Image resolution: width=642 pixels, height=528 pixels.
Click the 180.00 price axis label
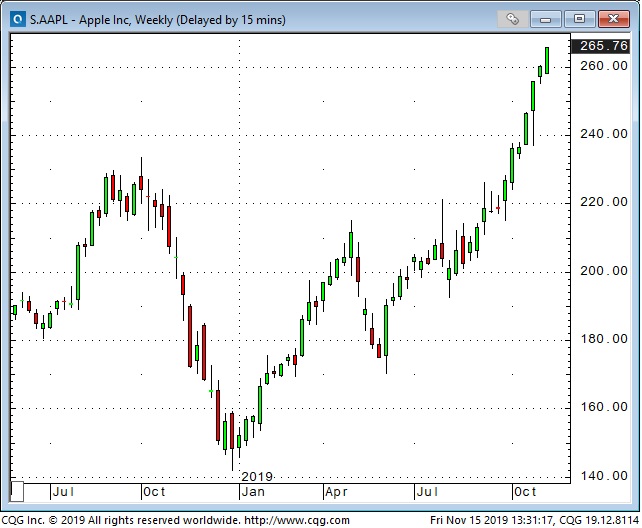604,338
